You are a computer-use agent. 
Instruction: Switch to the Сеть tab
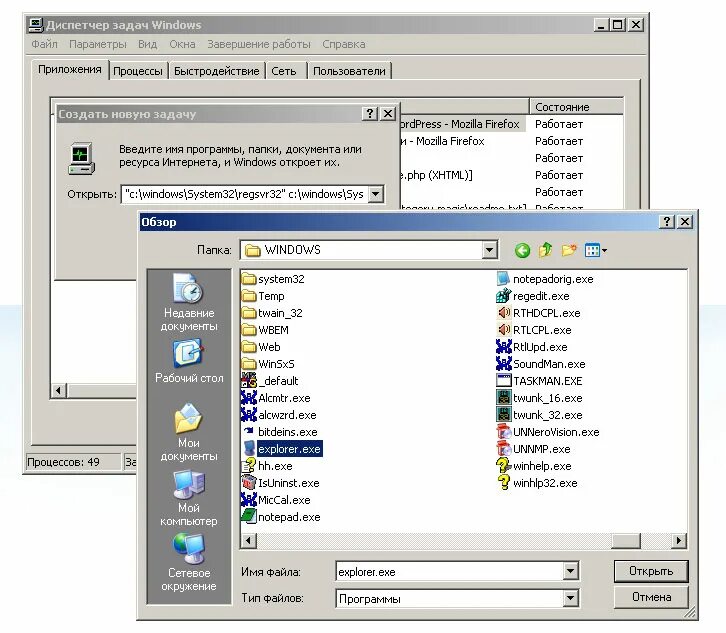[x=284, y=71]
